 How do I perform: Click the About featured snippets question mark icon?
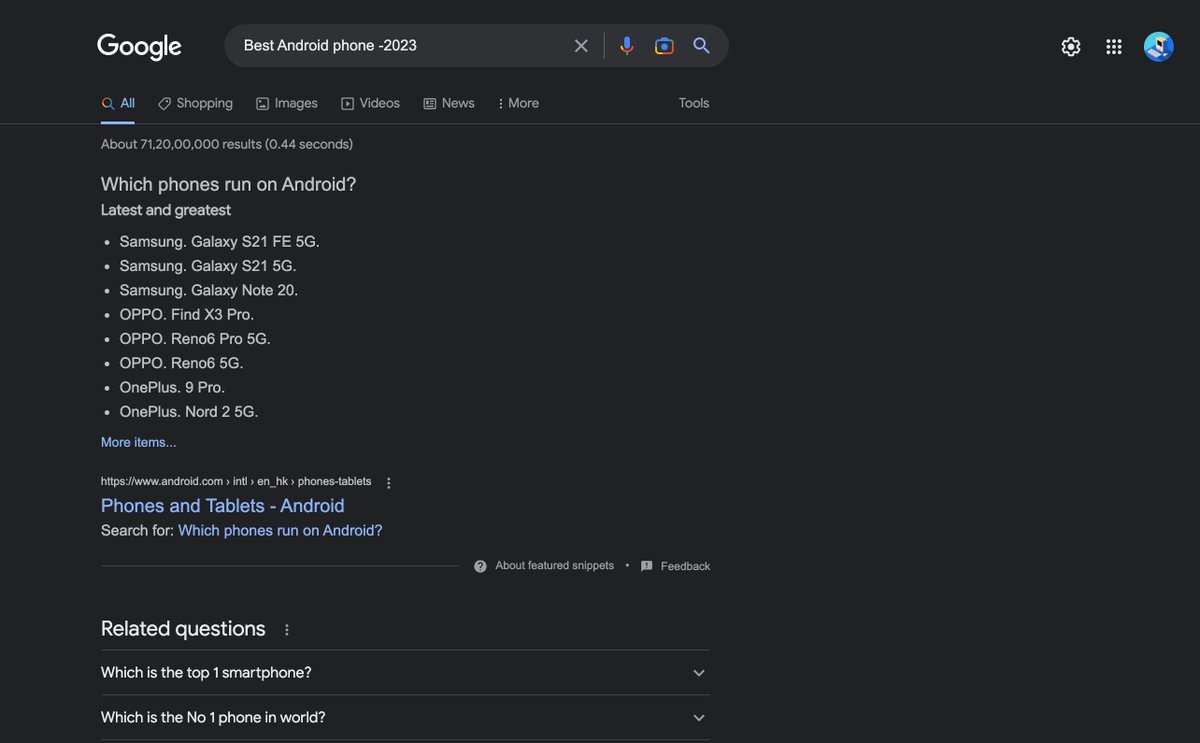(480, 566)
